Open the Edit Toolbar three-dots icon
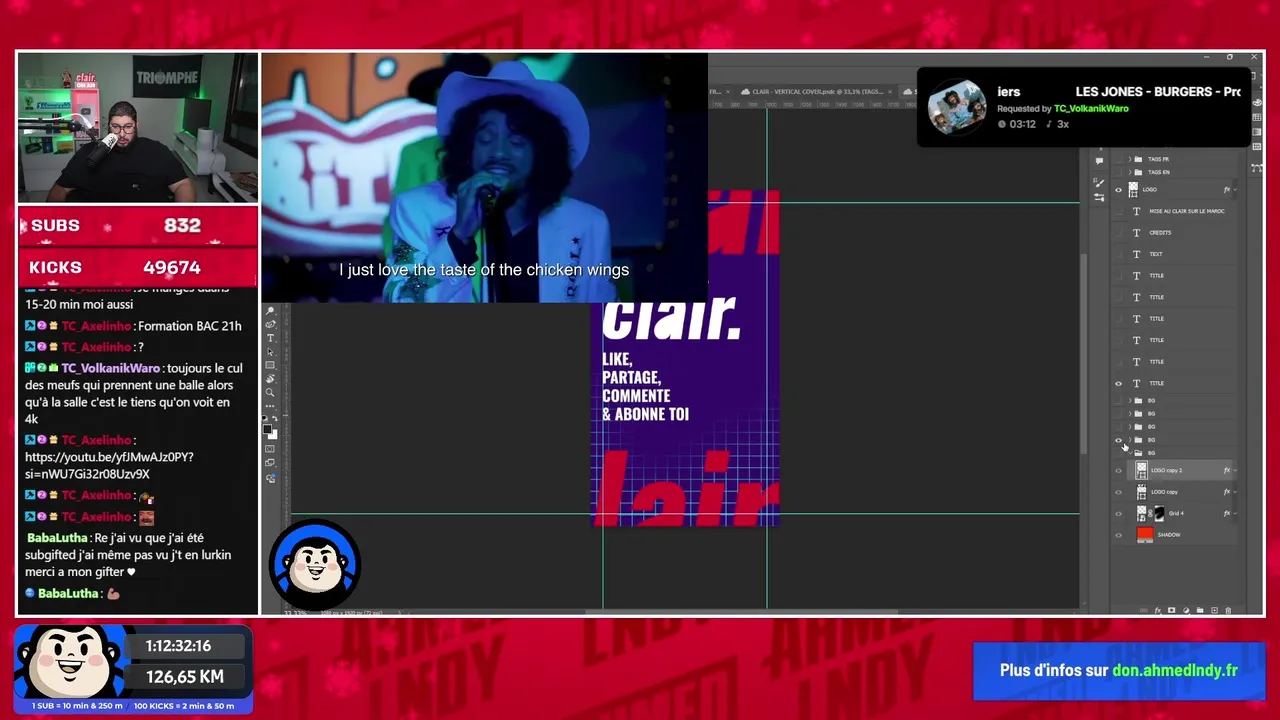 (x=270, y=406)
